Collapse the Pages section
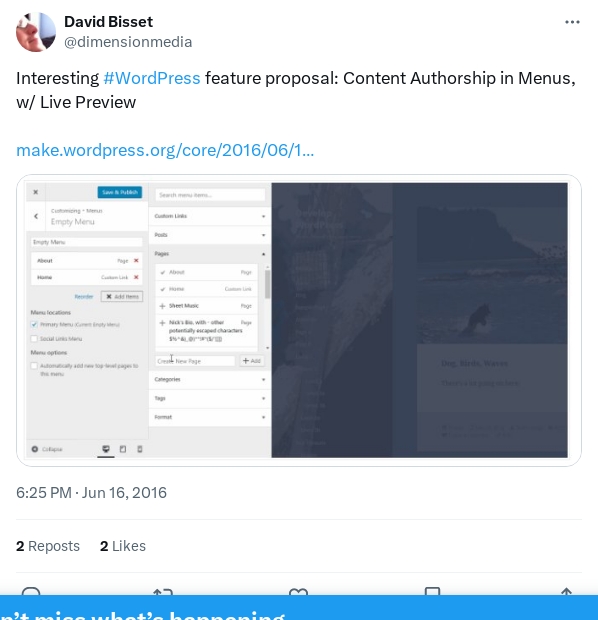The image size is (598, 620). pyautogui.click(x=210, y=254)
